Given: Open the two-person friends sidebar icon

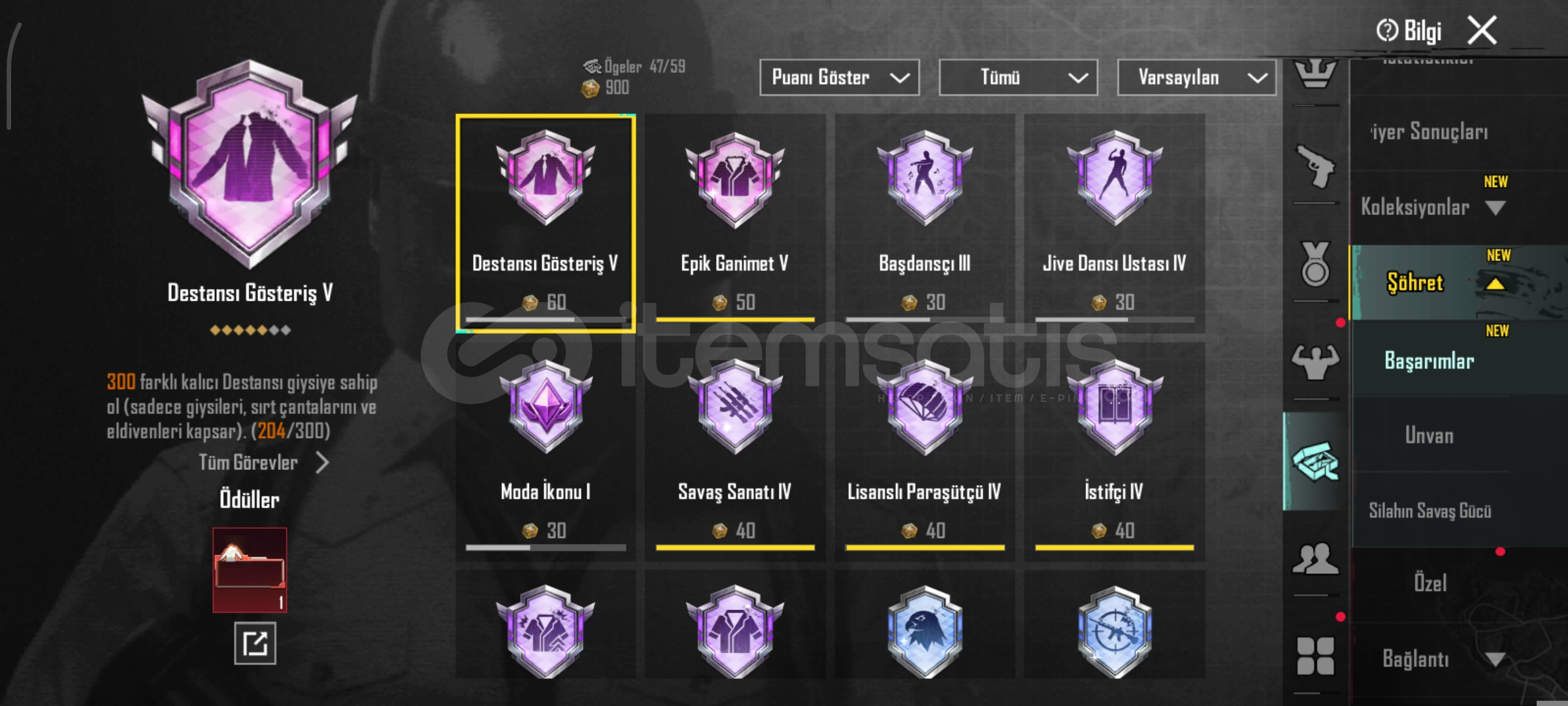Looking at the screenshot, I should tap(1315, 559).
